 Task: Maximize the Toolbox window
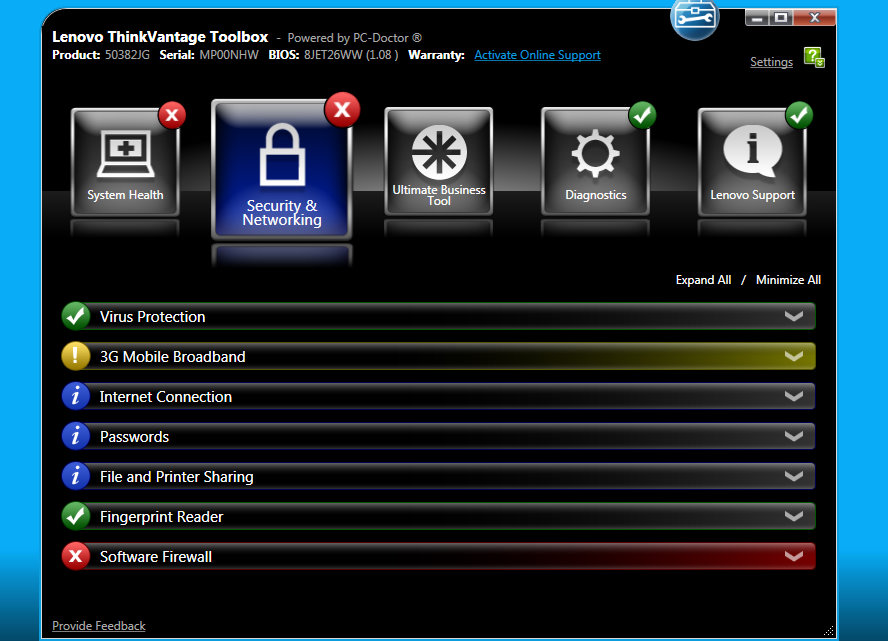[x=781, y=18]
